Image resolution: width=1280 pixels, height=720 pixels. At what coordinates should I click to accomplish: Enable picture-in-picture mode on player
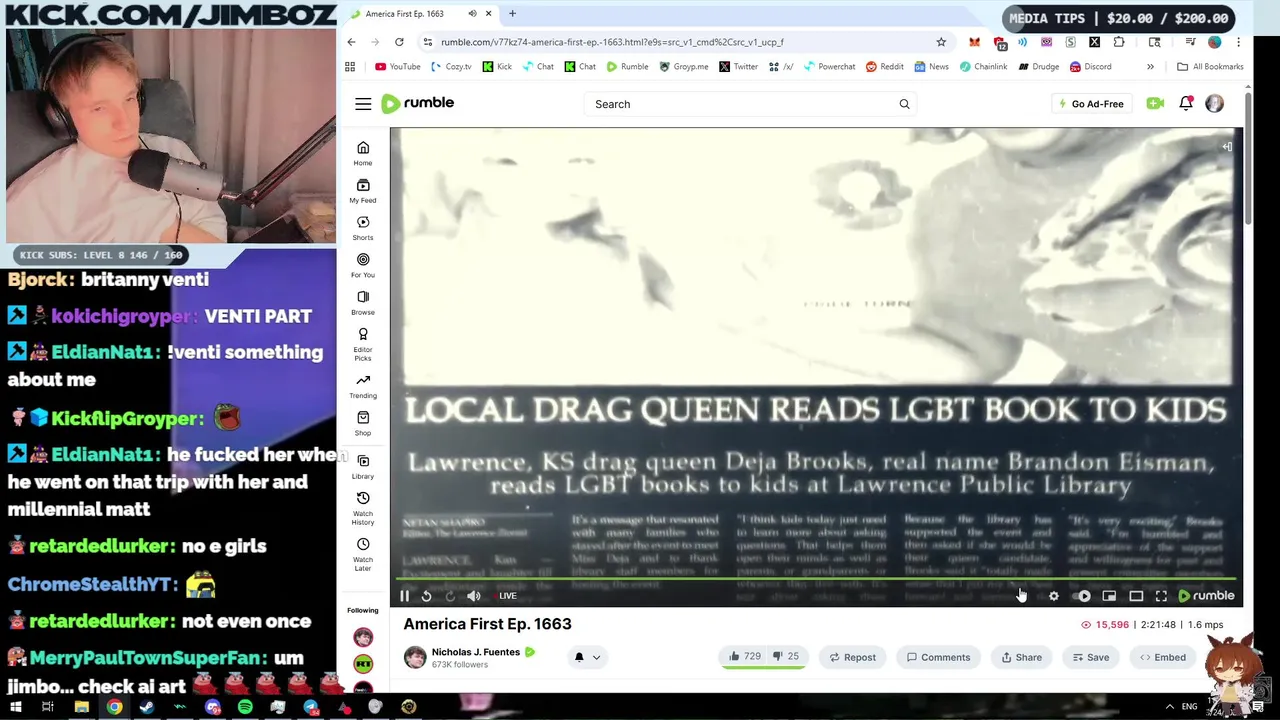click(x=1109, y=596)
